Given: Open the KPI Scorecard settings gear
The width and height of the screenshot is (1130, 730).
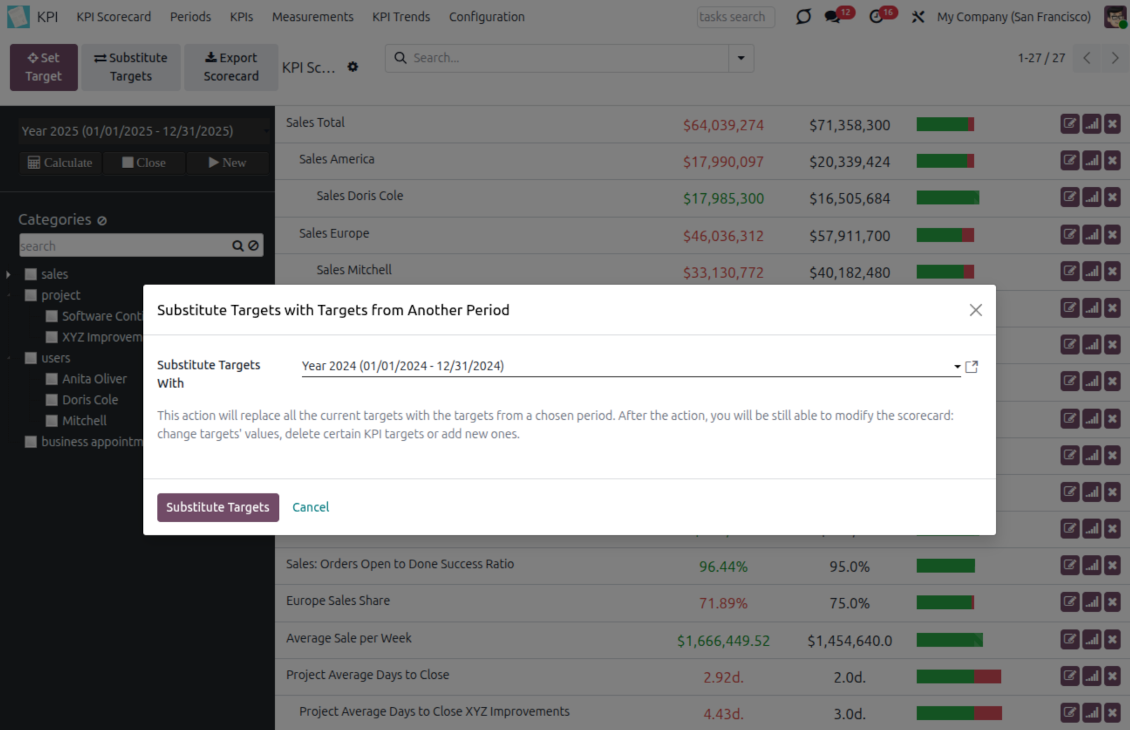Looking at the screenshot, I should click(x=352, y=67).
